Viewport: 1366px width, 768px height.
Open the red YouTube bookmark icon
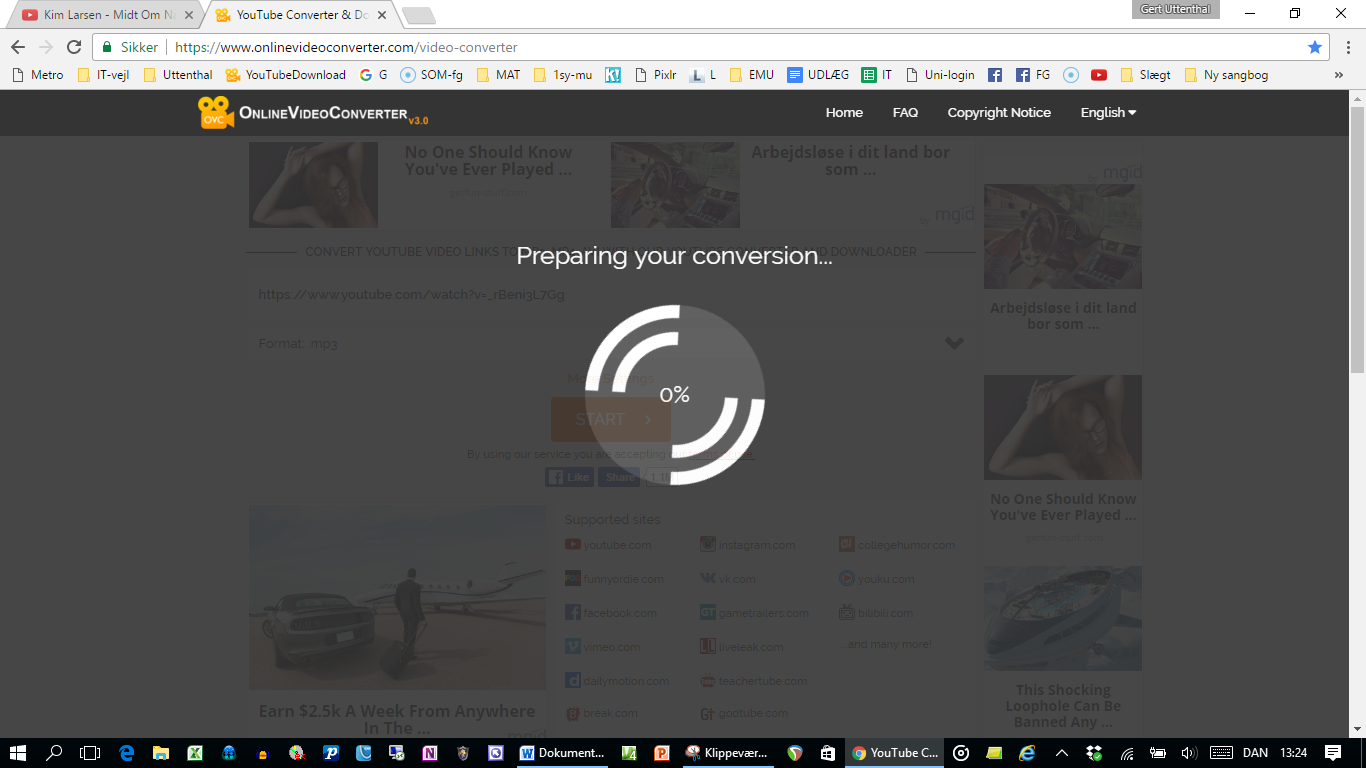pos(1099,75)
